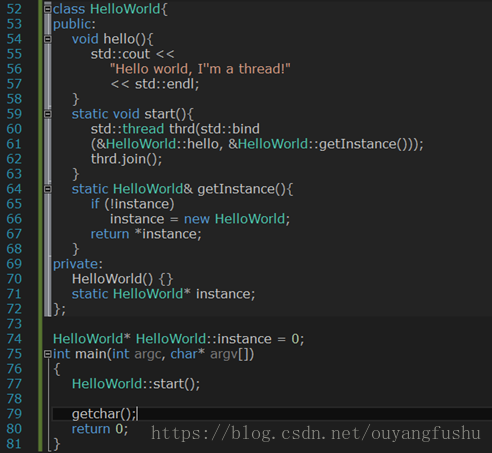Click 'argv[]' parameter in main
492x453 pixels.
[232, 354]
